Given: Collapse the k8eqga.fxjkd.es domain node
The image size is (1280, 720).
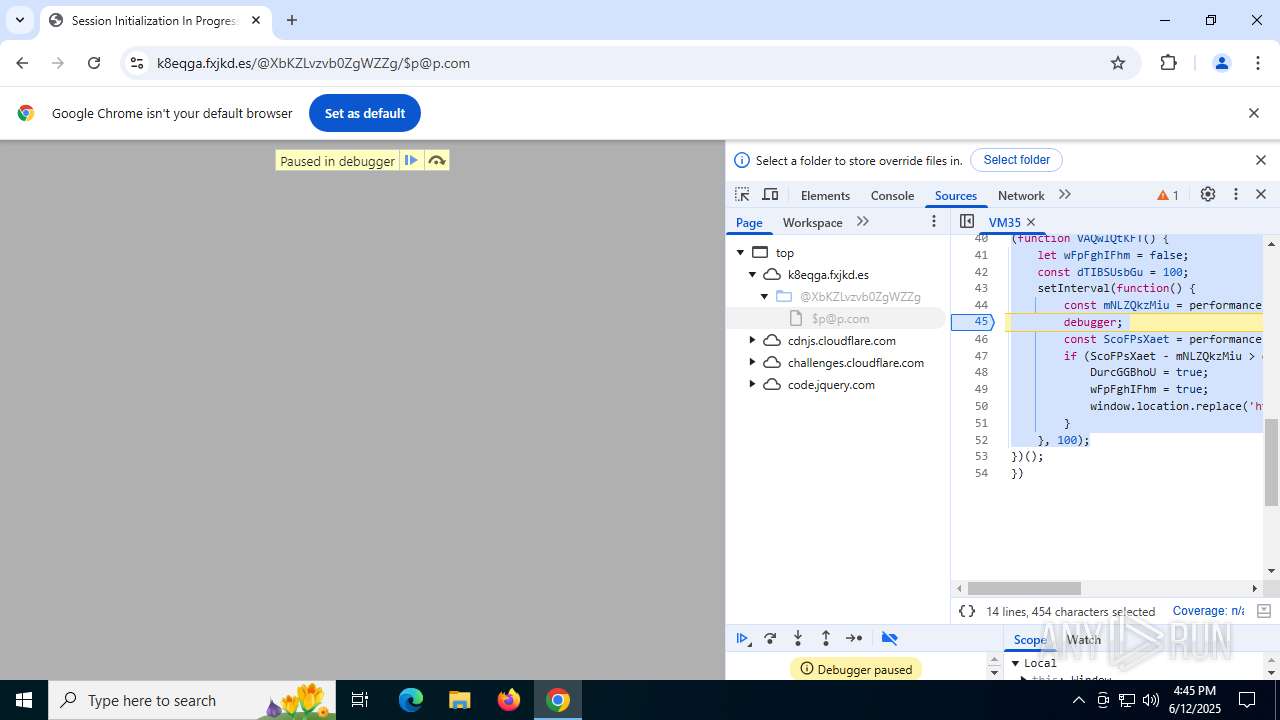Looking at the screenshot, I should 753,275.
